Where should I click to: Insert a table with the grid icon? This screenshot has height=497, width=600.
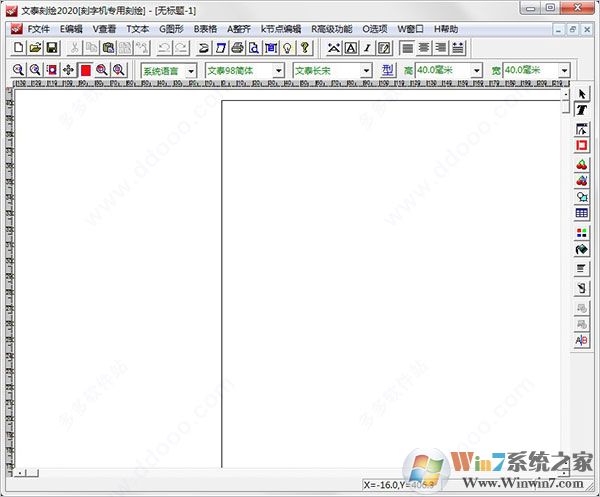(x=581, y=213)
